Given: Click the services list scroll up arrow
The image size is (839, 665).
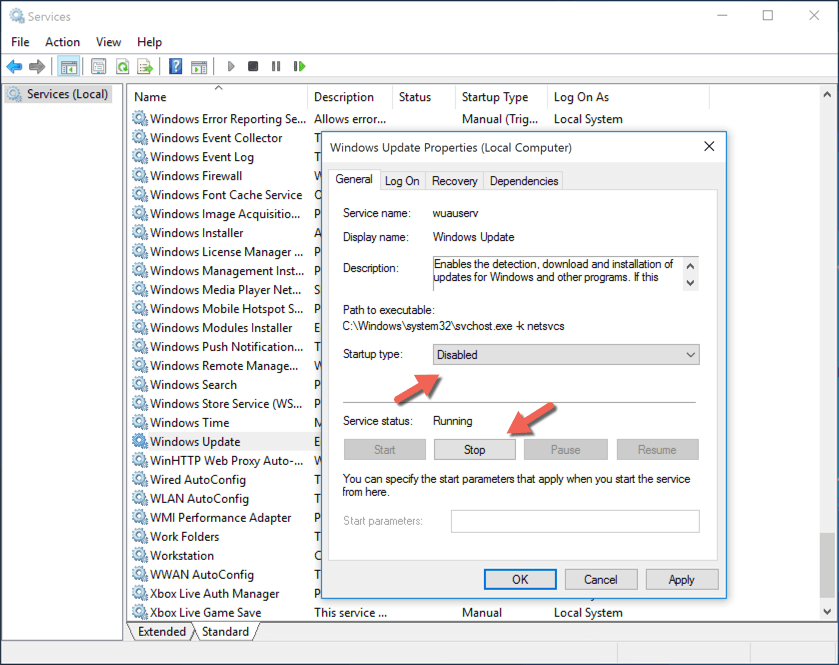Looking at the screenshot, I should coord(827,95).
